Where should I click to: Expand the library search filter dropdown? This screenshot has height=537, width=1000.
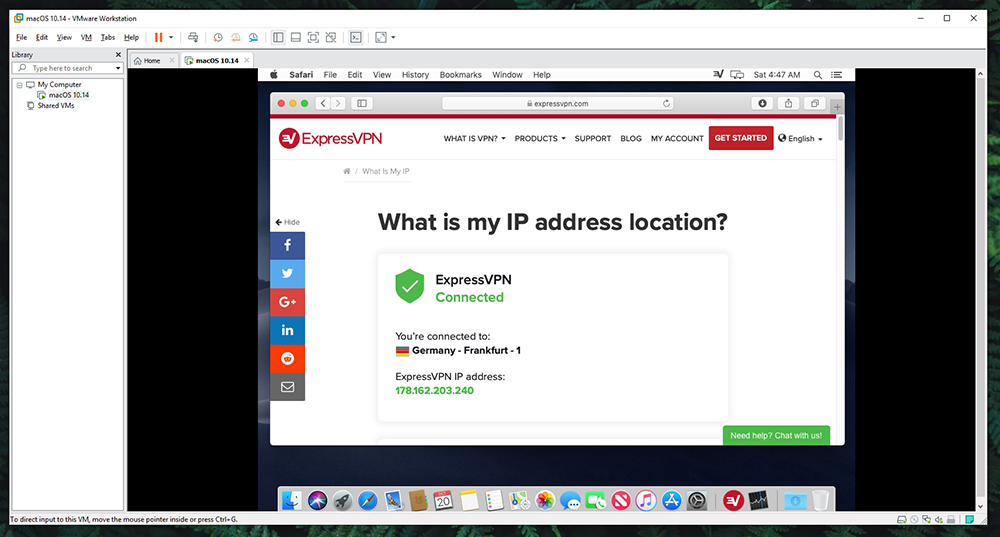[x=118, y=68]
